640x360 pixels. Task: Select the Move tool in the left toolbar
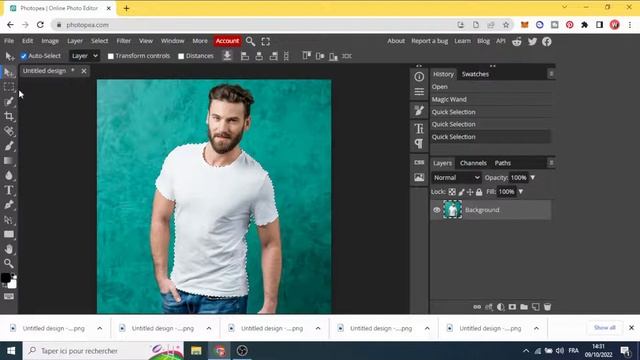(x=9, y=73)
